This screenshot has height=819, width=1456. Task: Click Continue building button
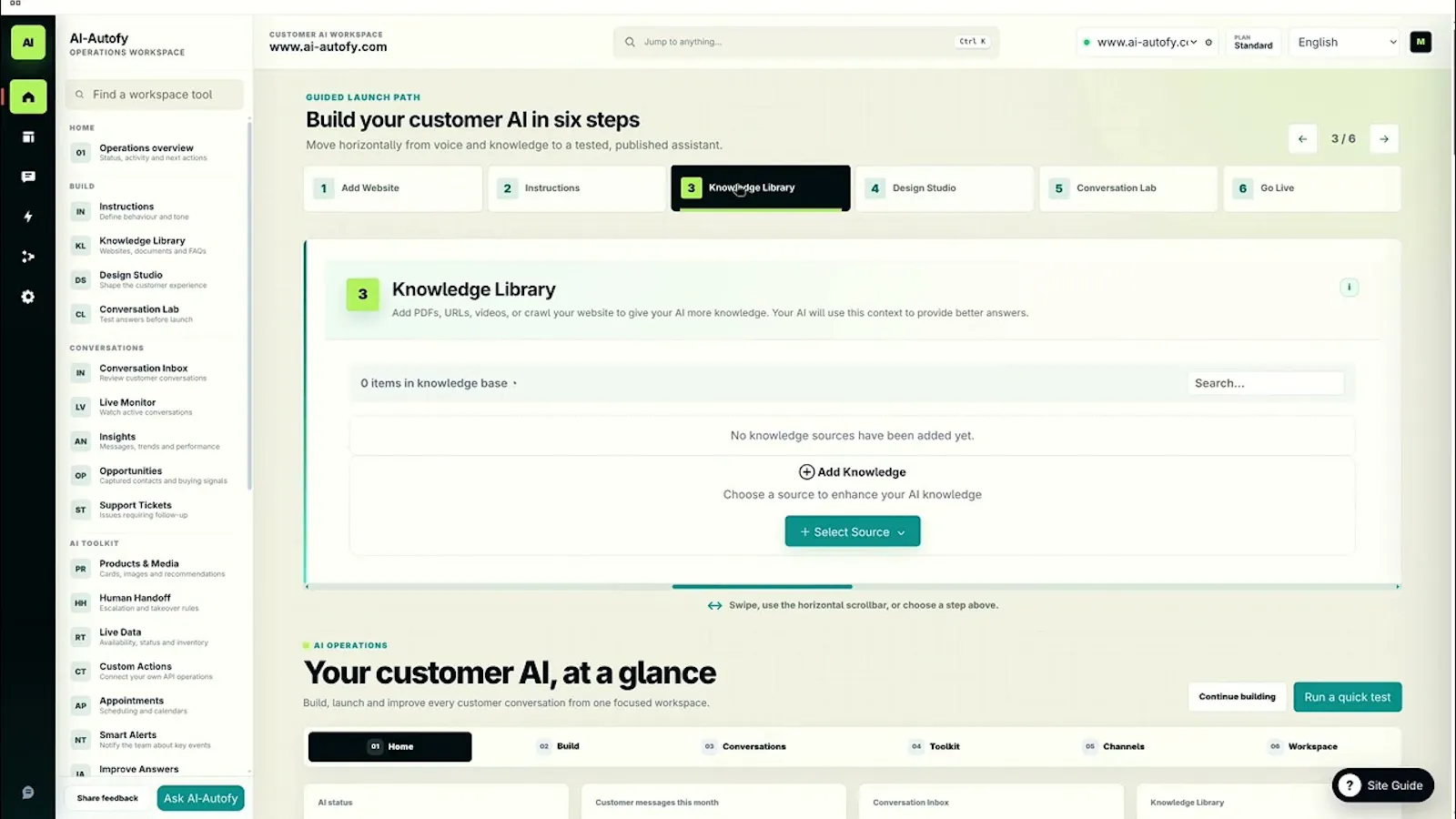[x=1237, y=697]
